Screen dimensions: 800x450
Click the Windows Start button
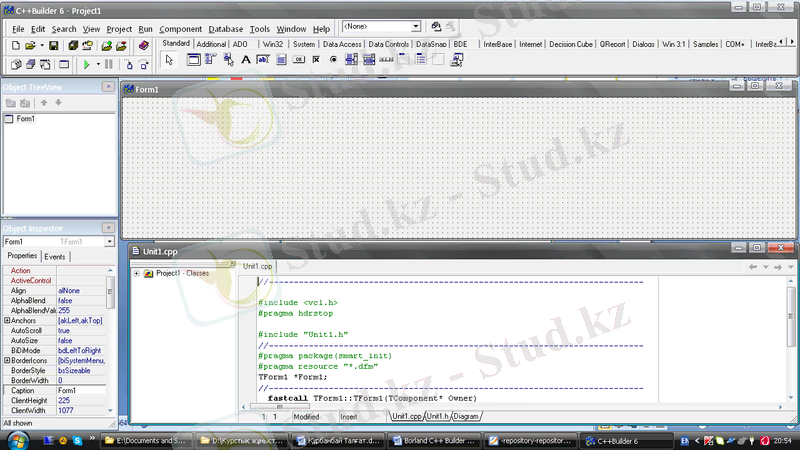pyautogui.click(x=18, y=440)
